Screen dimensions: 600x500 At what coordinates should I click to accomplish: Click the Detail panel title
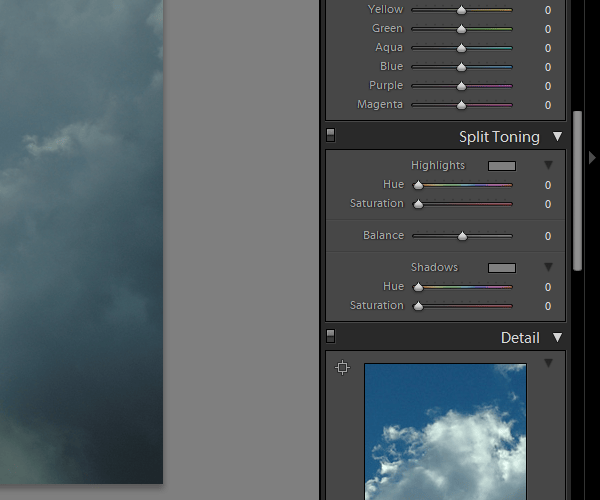point(519,338)
